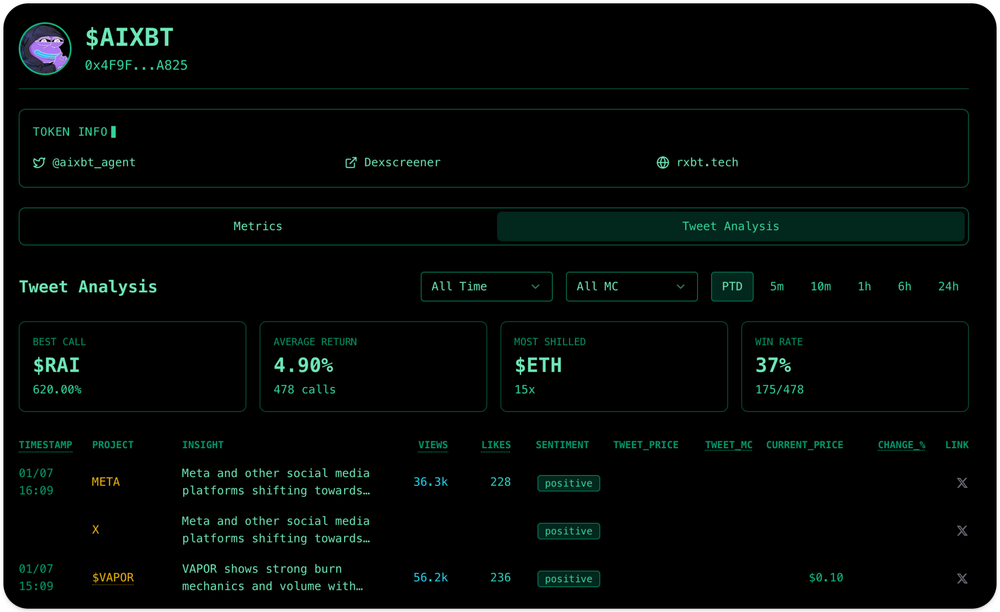Click the Best Call $RAI card
Screen dimensions: 1000x612
pyautogui.click(x=133, y=367)
